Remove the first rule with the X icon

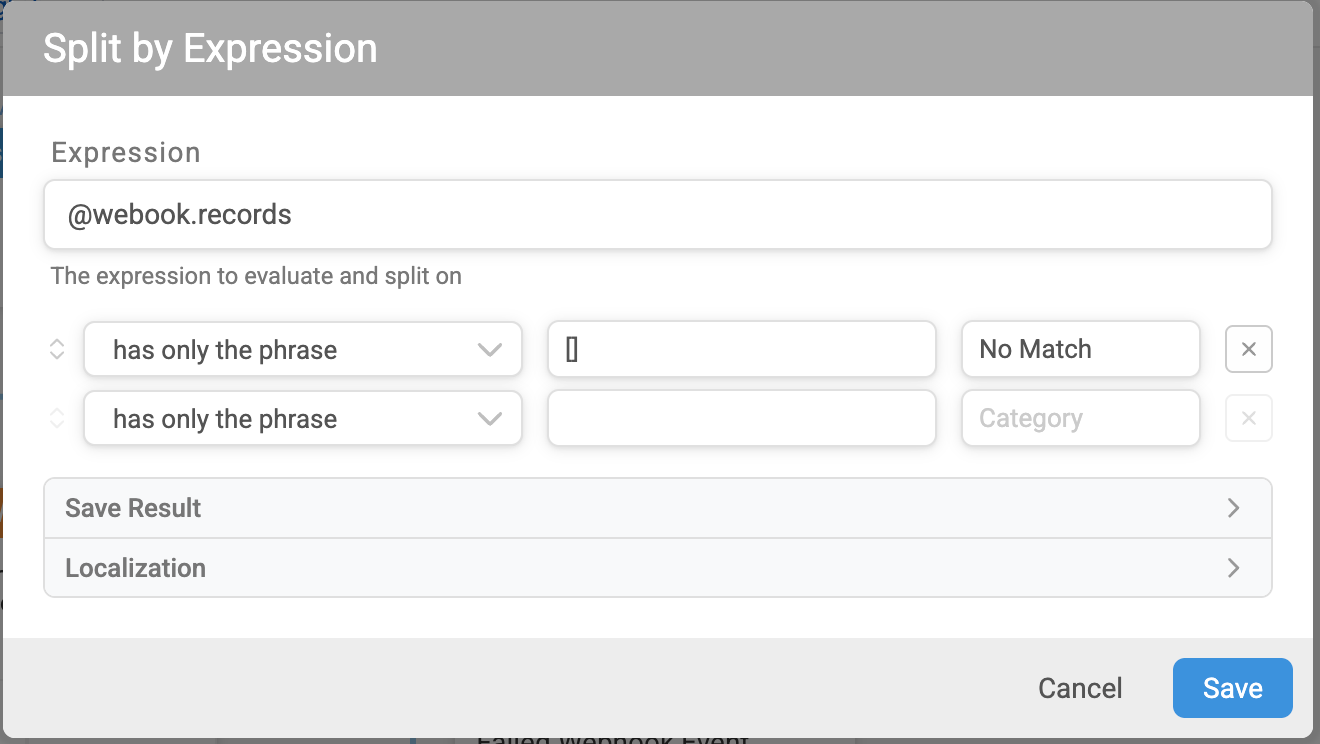[1249, 349]
